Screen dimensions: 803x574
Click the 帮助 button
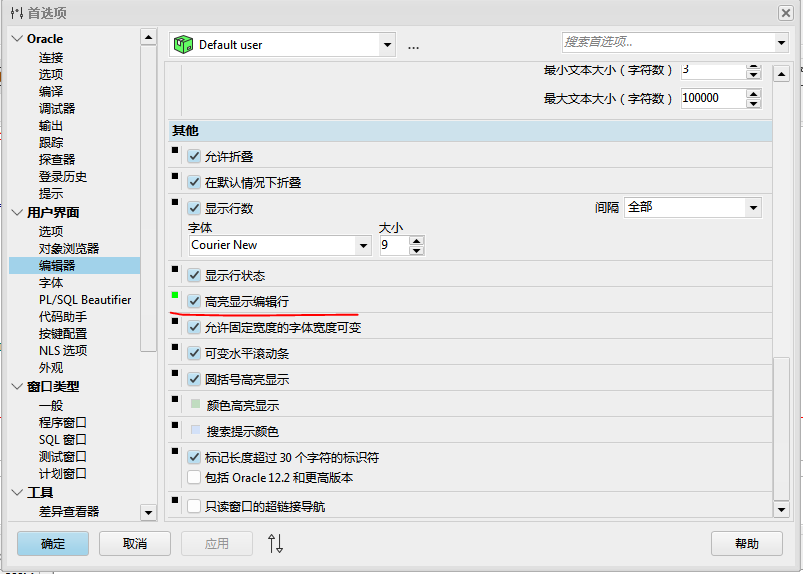pyautogui.click(x=746, y=543)
